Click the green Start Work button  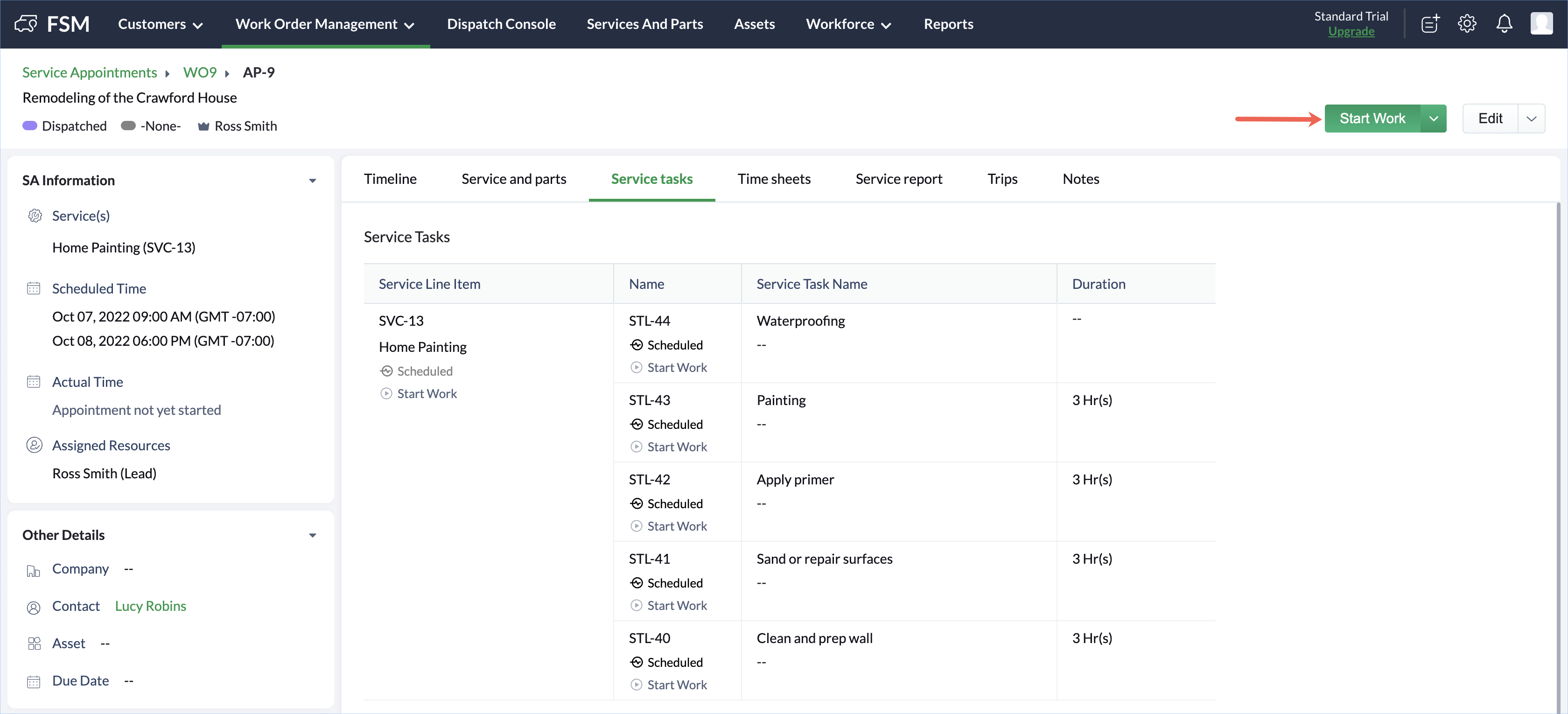1372,119
